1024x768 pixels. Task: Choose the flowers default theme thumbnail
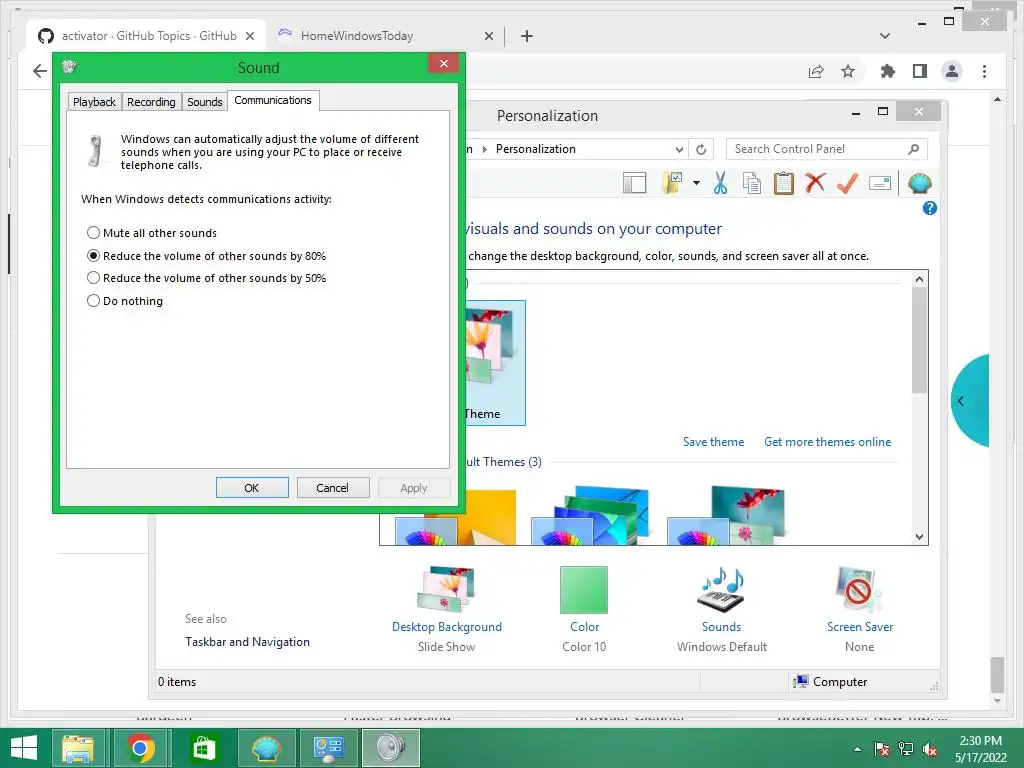click(x=726, y=516)
